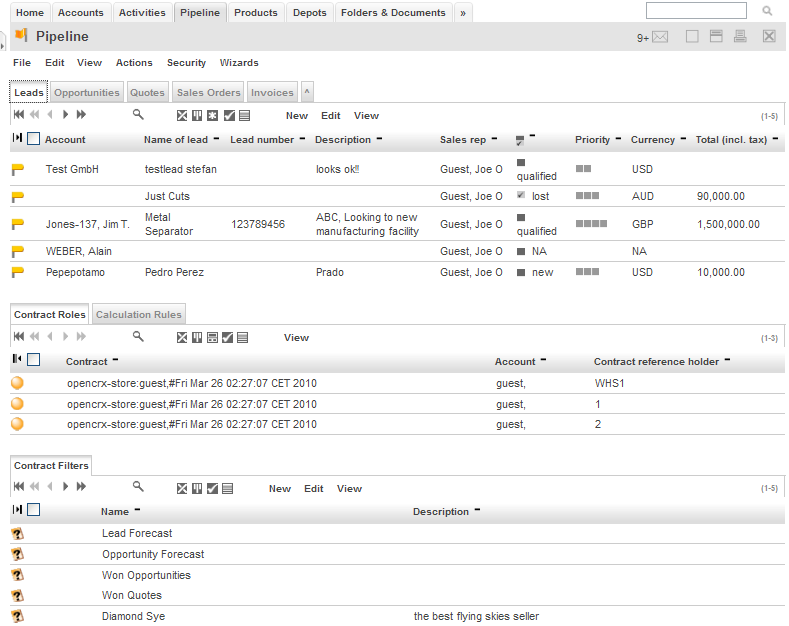789x626 pixels.
Task: Toggle select-all checkbox in Contract Roles header
Action: 33,360
